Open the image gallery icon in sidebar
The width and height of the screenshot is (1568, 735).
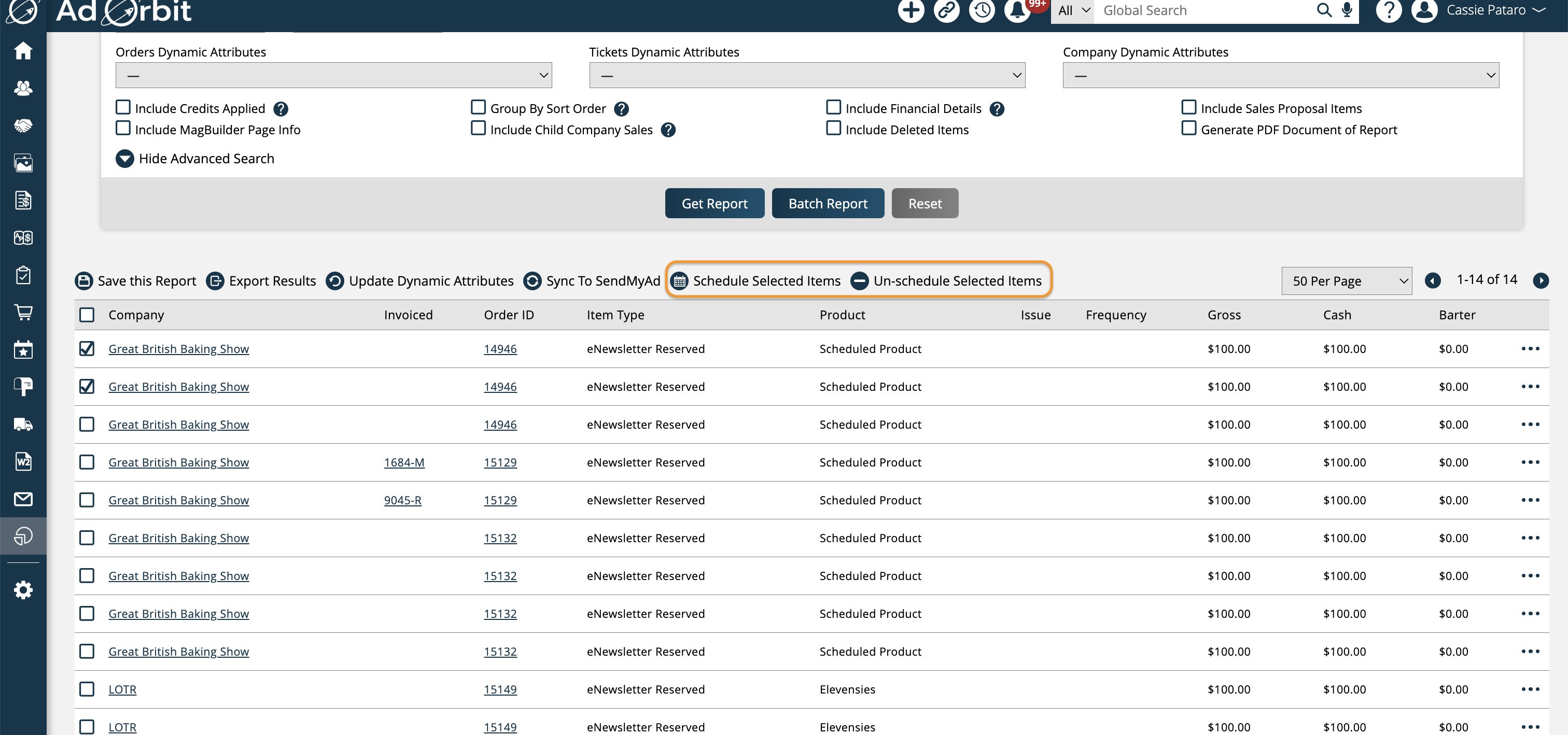[23, 163]
